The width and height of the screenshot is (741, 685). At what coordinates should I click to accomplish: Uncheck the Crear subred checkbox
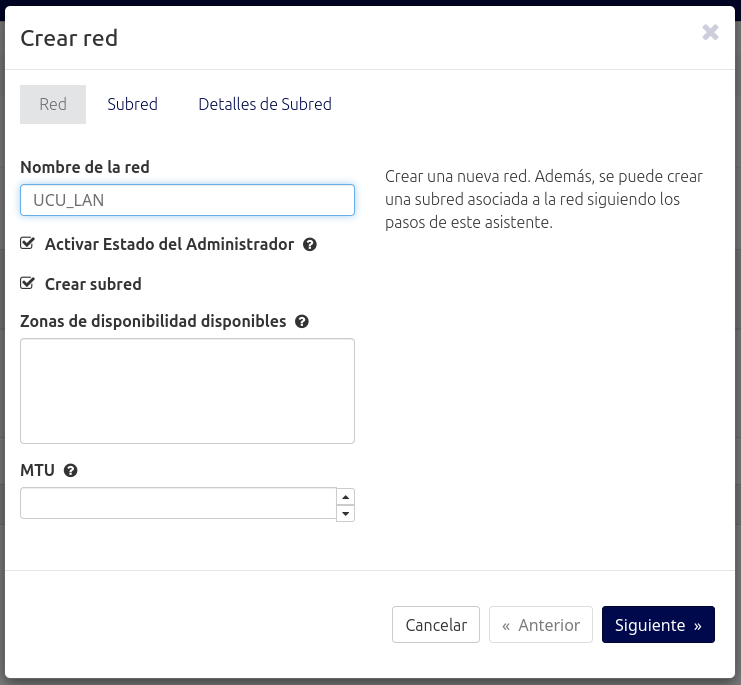point(27,283)
